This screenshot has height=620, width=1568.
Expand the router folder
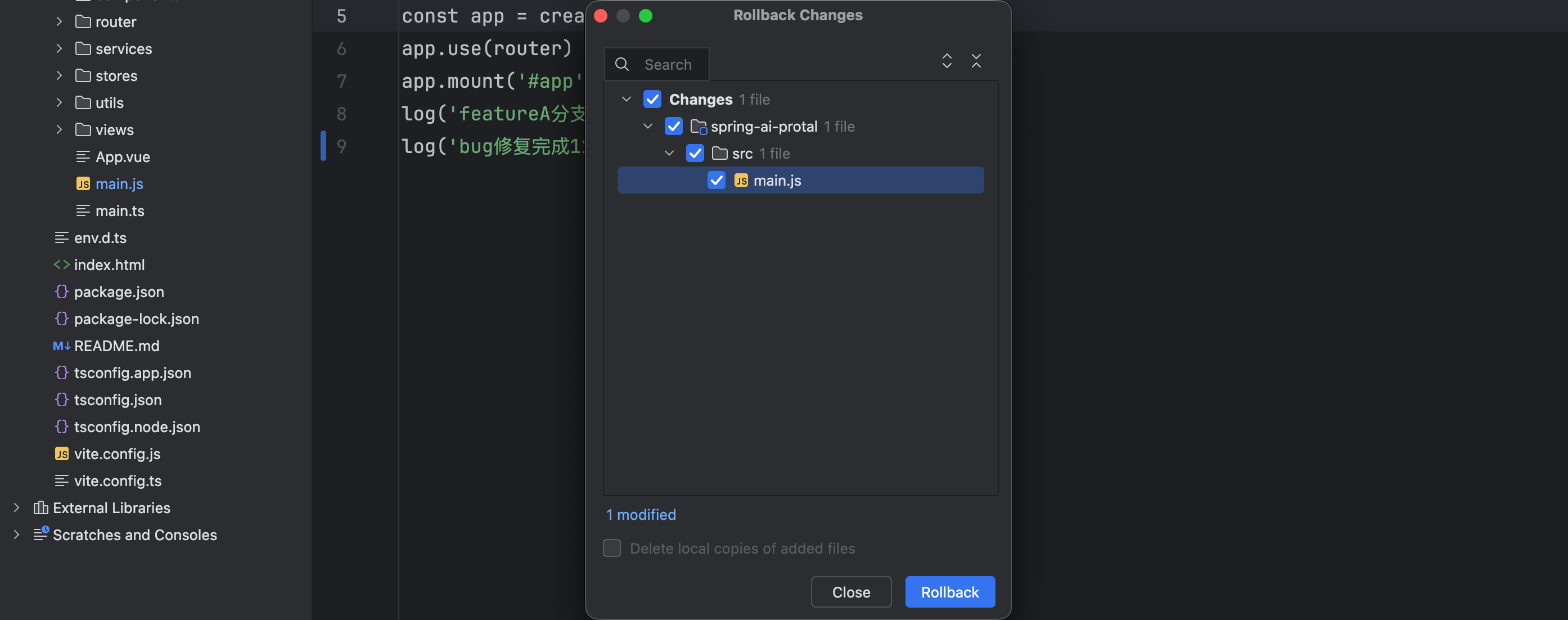pos(59,22)
